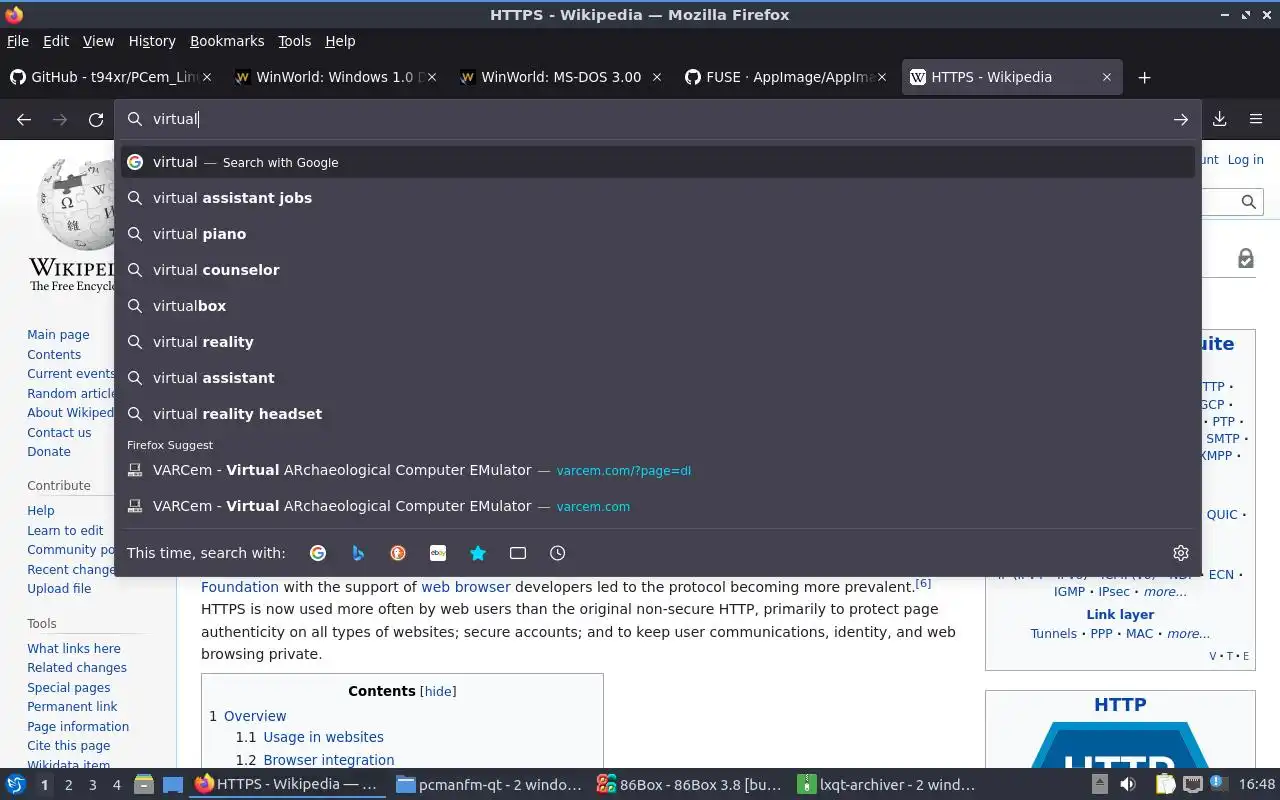The image size is (1280, 800).
Task: Open search settings gear in URL dropdown
Action: pyautogui.click(x=1181, y=553)
